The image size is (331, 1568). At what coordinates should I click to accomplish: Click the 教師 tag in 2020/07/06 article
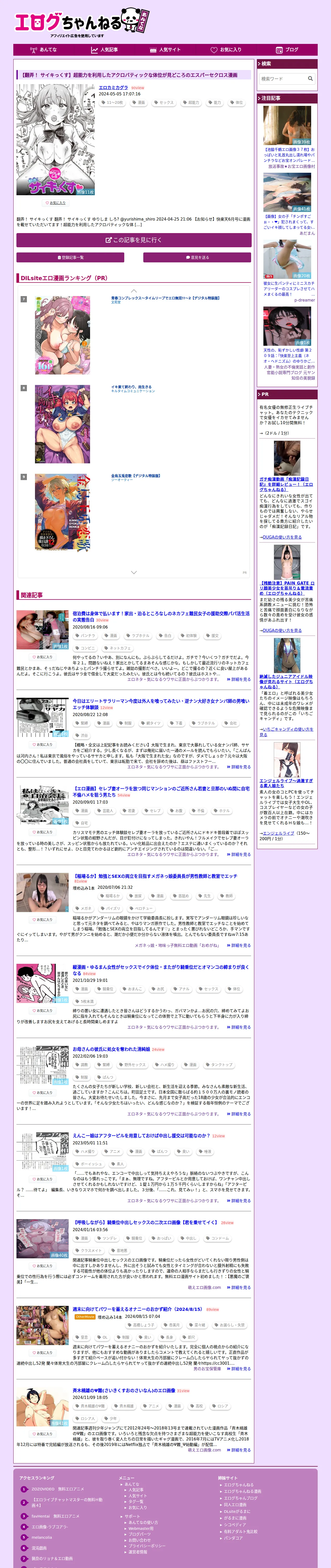pyautogui.click(x=226, y=896)
